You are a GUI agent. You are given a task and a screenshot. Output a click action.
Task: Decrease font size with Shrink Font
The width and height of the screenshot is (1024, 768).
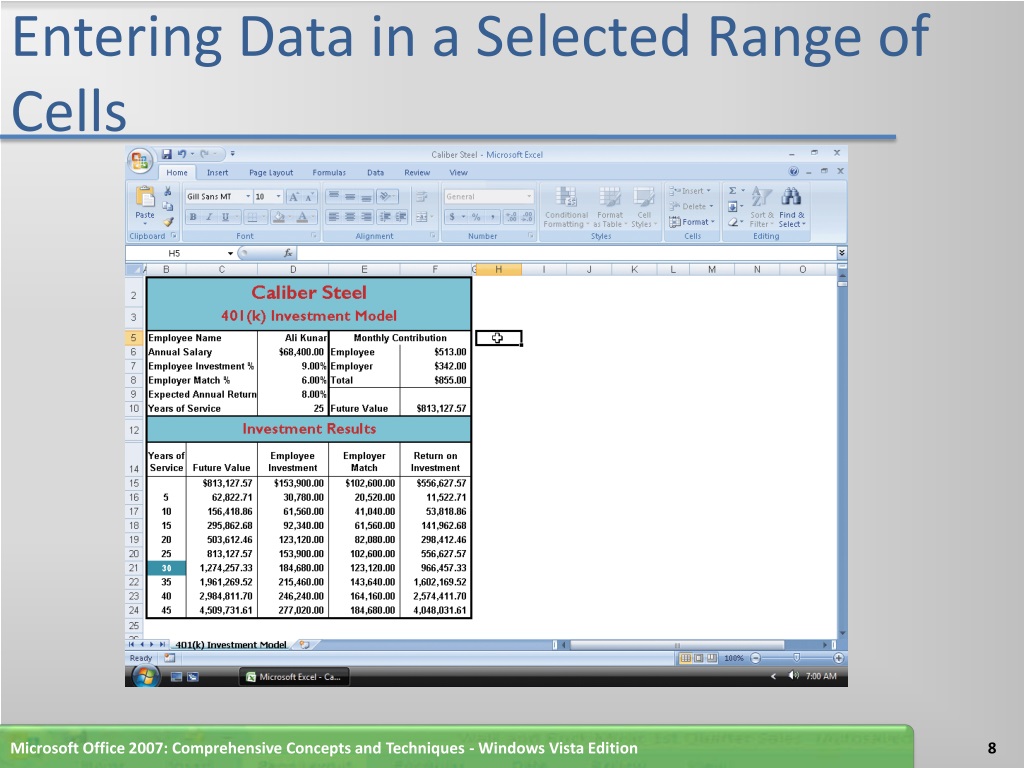pyautogui.click(x=309, y=197)
